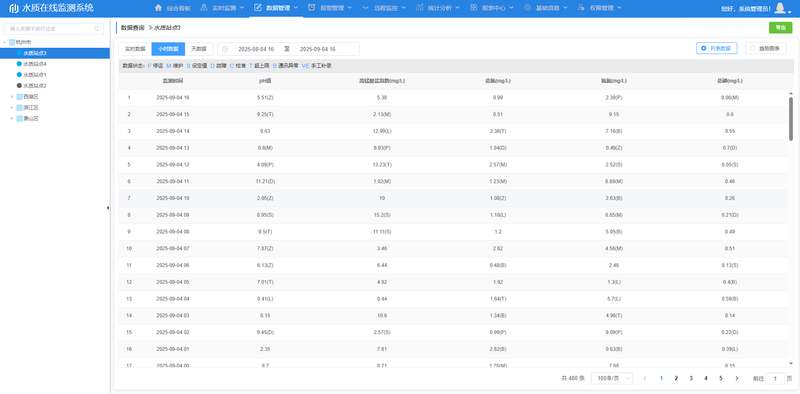
Task: Click the 高锰酸盐指数(mg/L) column header
Action: tap(382, 81)
